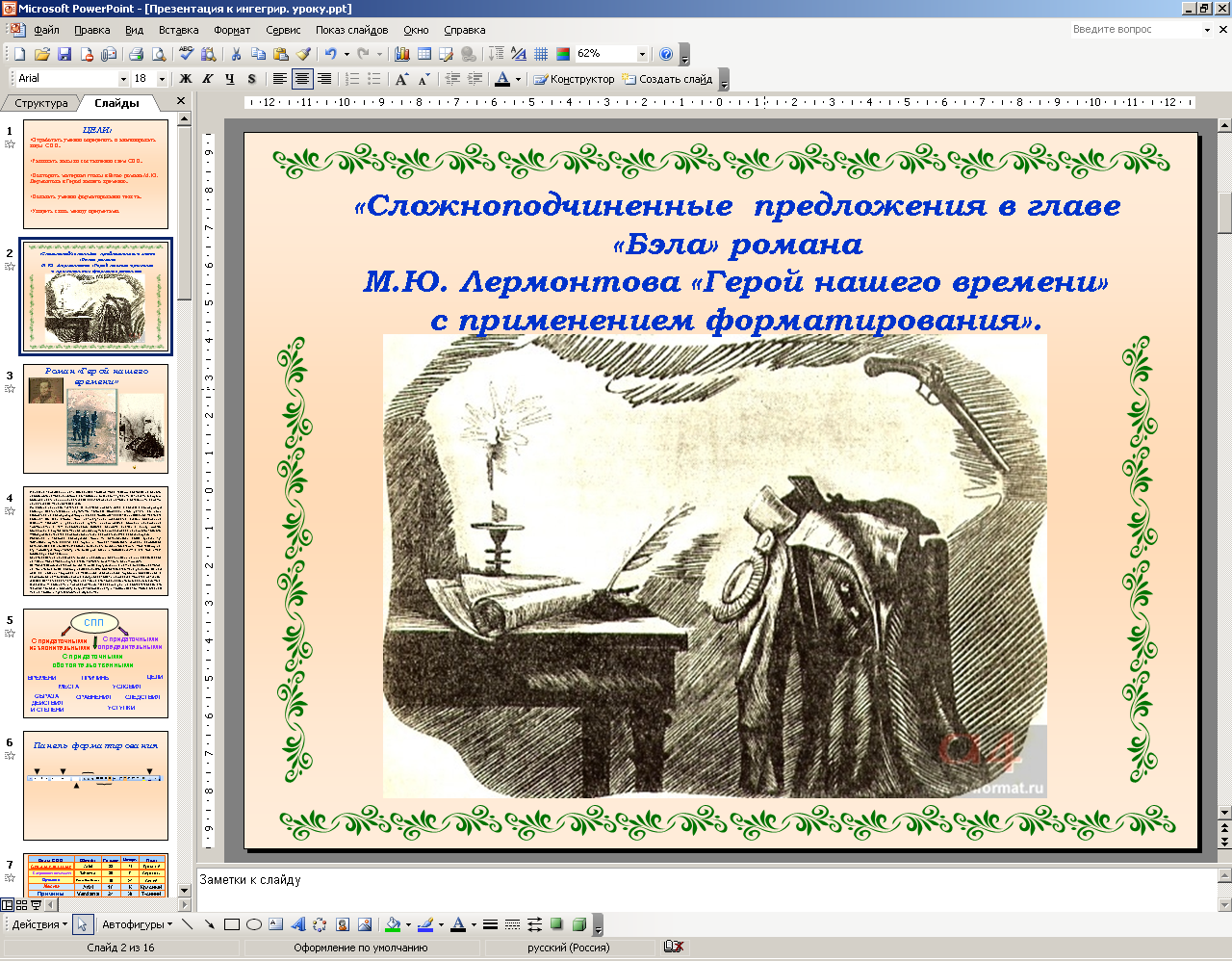1232x961 pixels.
Task: Open the font color dropdown in formatting toolbar
Action: [x=518, y=79]
